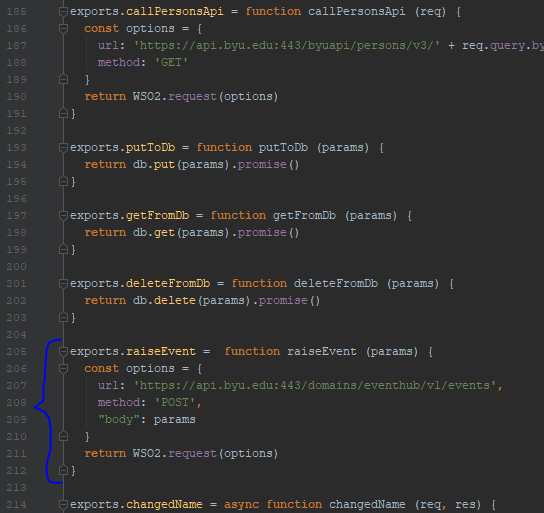Click the fold end marker on line 212

[63, 470]
